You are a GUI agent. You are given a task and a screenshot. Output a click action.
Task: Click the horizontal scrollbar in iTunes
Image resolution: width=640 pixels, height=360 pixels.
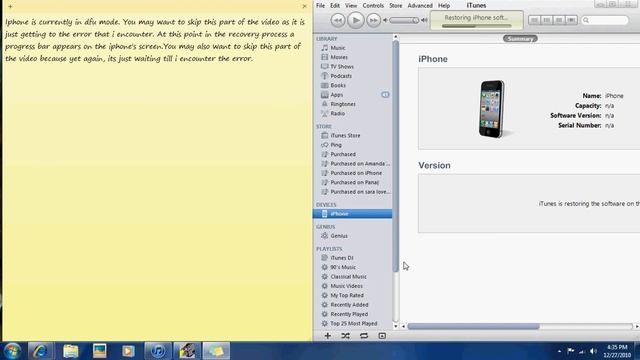pyautogui.click(x=473, y=327)
